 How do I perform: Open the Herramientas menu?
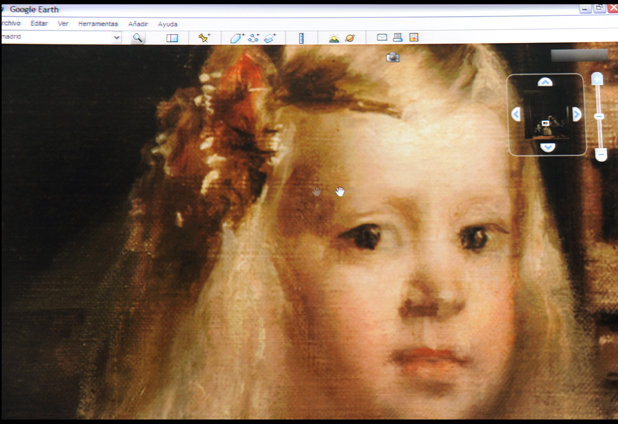click(x=98, y=24)
